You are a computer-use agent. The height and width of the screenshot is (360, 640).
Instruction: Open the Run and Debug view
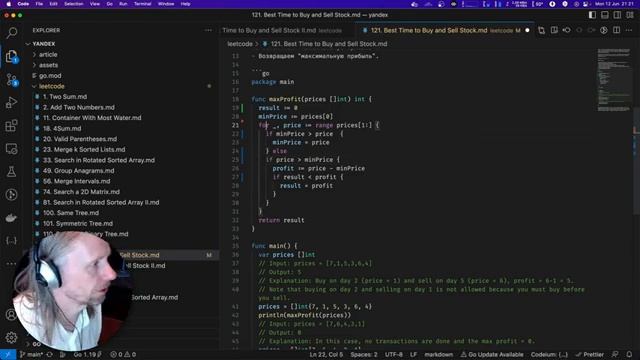tap(11, 102)
